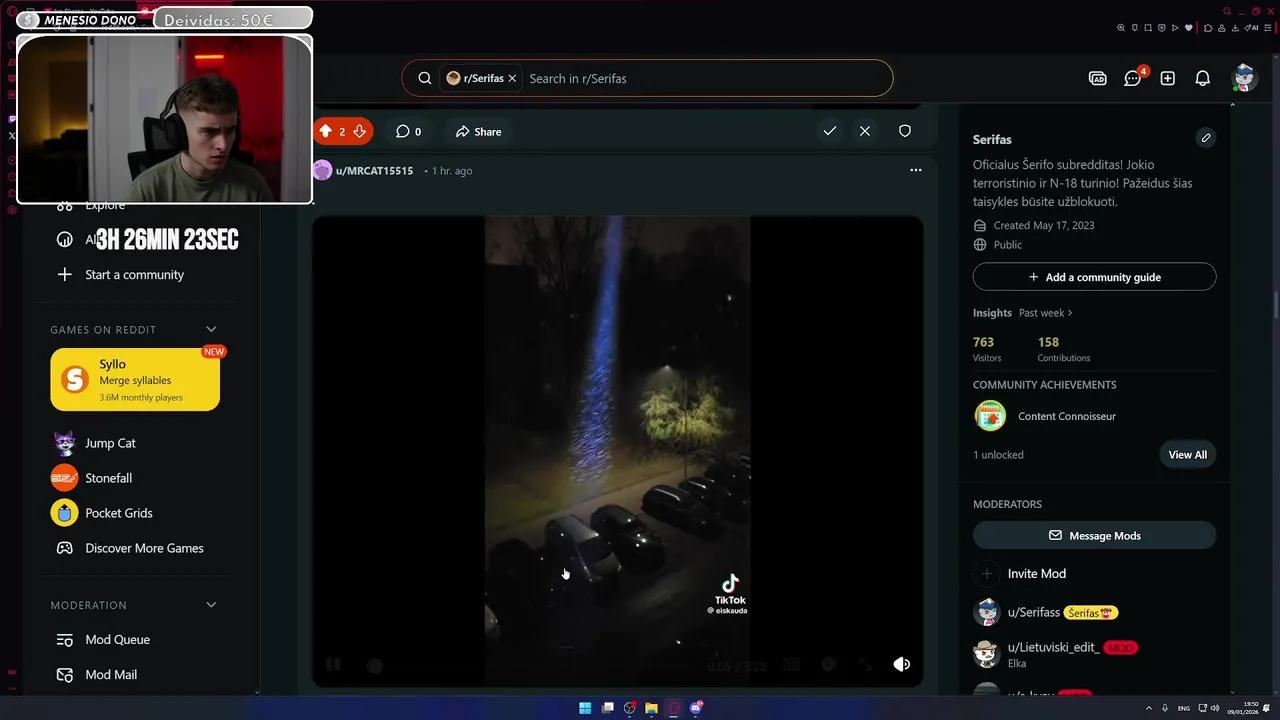The width and height of the screenshot is (1280, 720).
Task: Approve the post with the checkmark icon
Action: click(x=830, y=131)
